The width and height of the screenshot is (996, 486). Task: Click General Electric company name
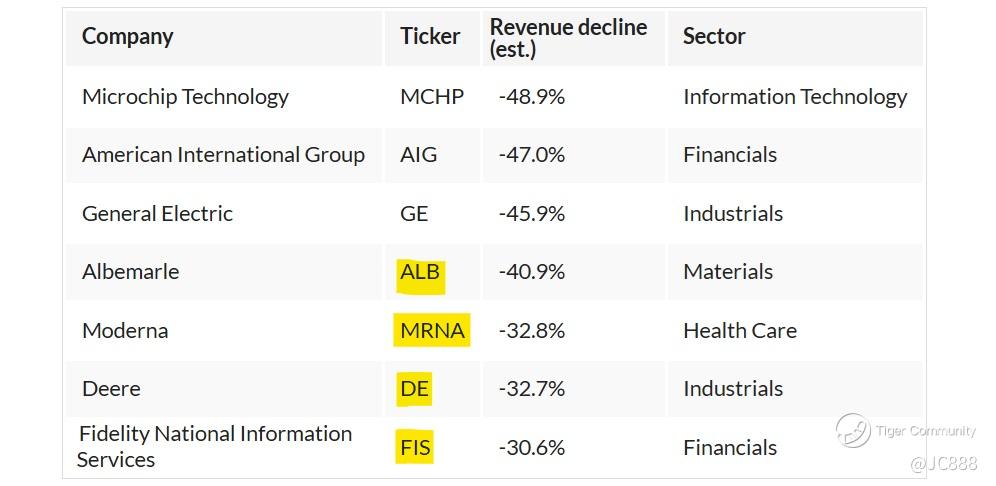[157, 214]
